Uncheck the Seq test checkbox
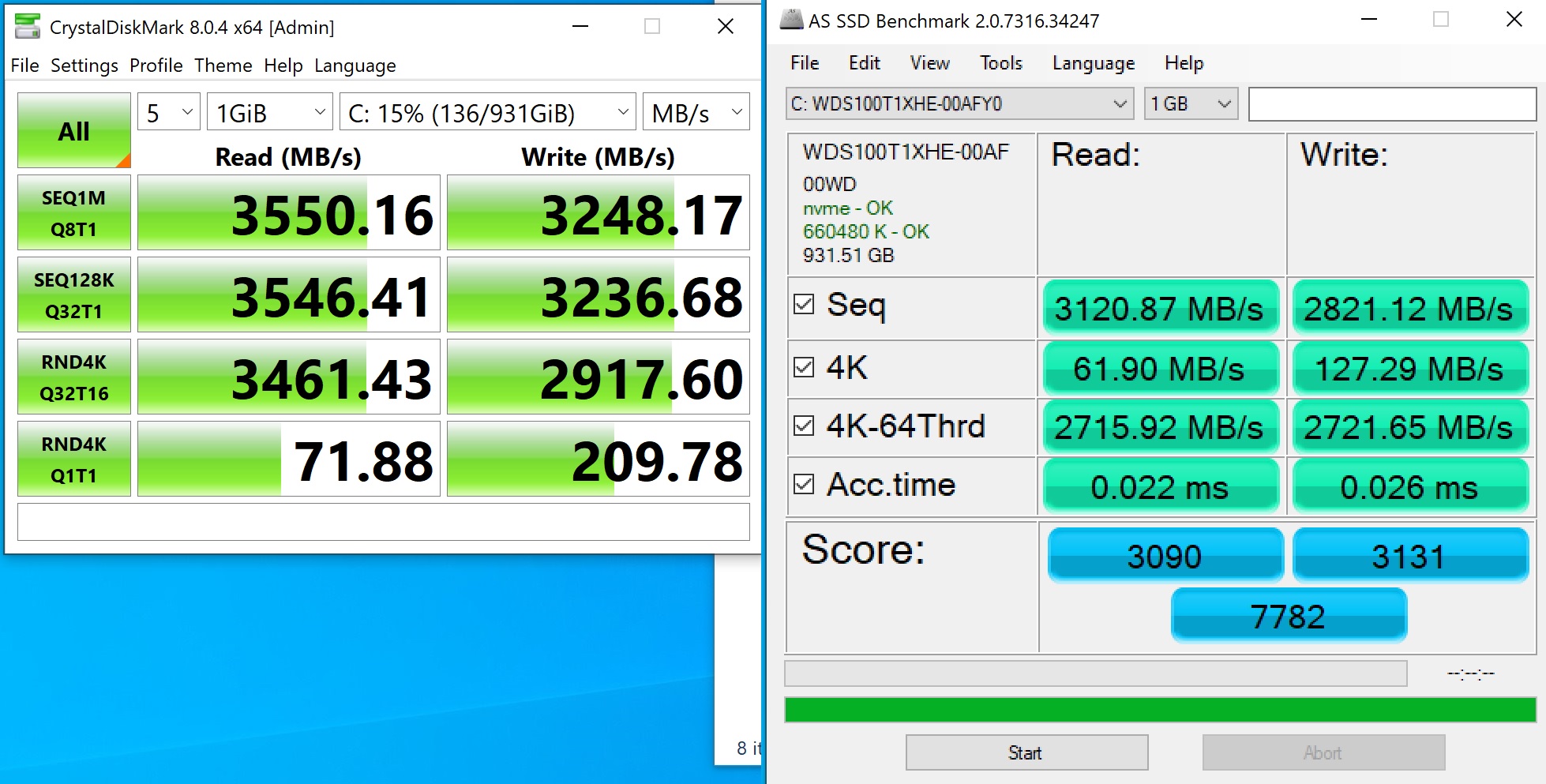This screenshot has height=784, width=1546. [804, 304]
